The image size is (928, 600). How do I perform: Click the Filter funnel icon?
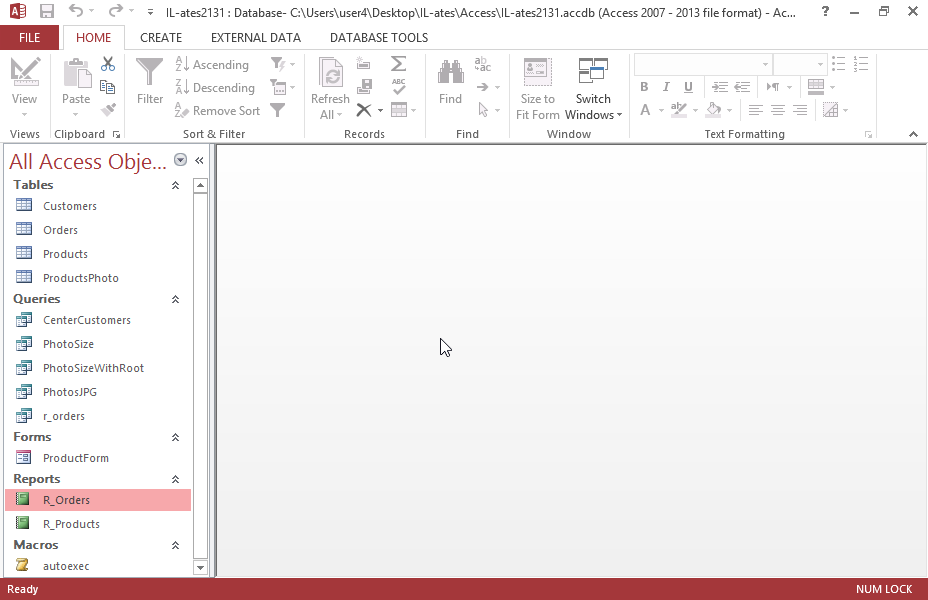point(150,72)
